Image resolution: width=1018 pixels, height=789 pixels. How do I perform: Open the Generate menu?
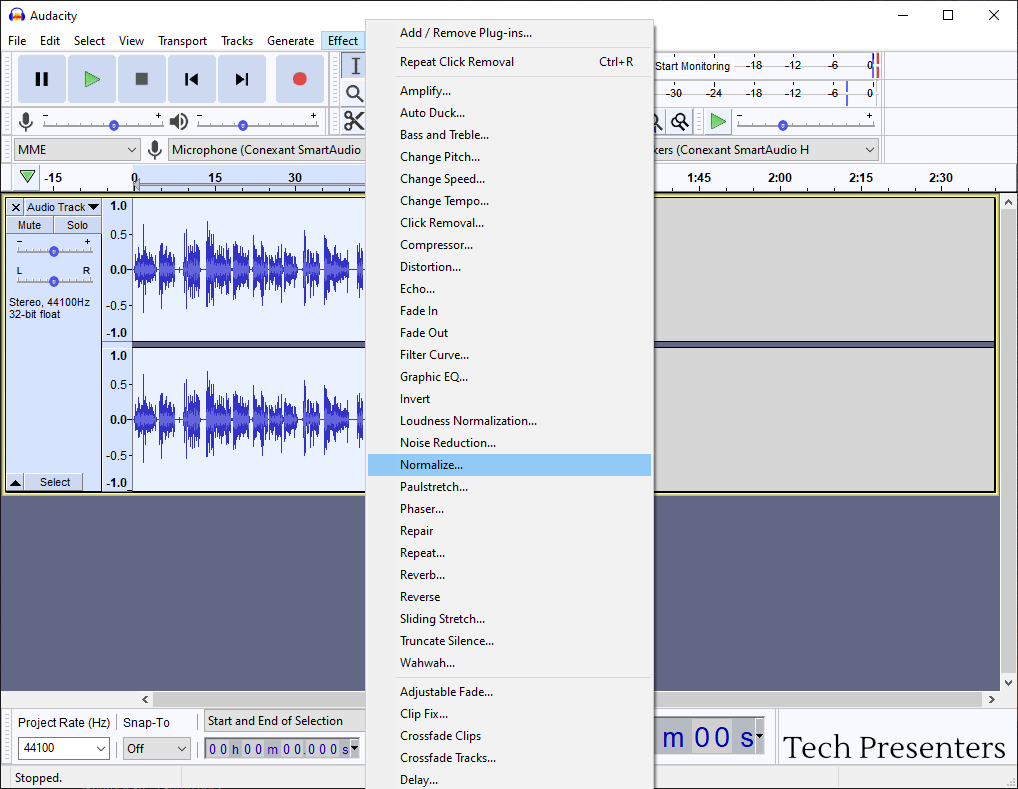[x=290, y=41]
